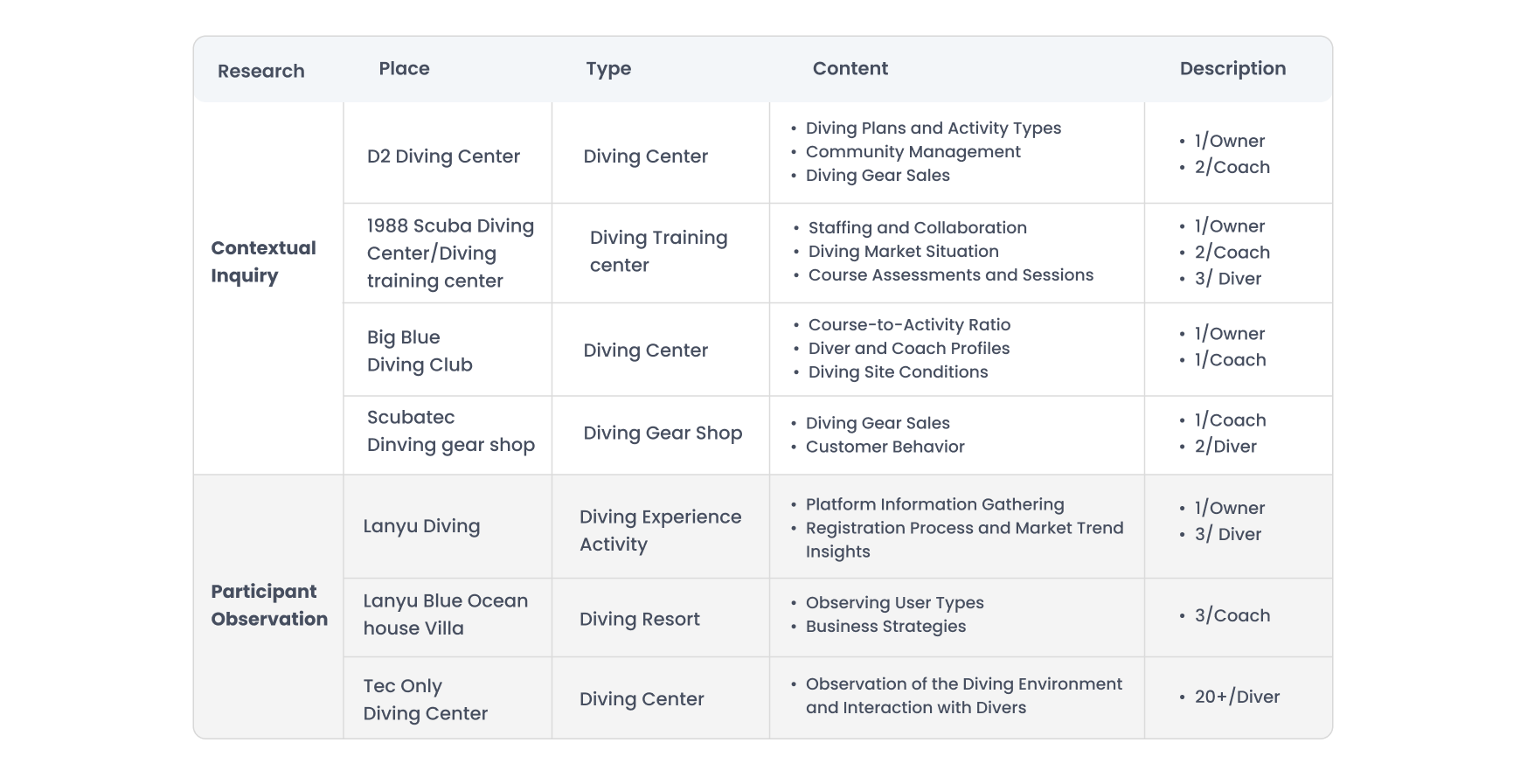Select the 1988 Scuba Diving Center cell

pyautogui.click(x=450, y=253)
